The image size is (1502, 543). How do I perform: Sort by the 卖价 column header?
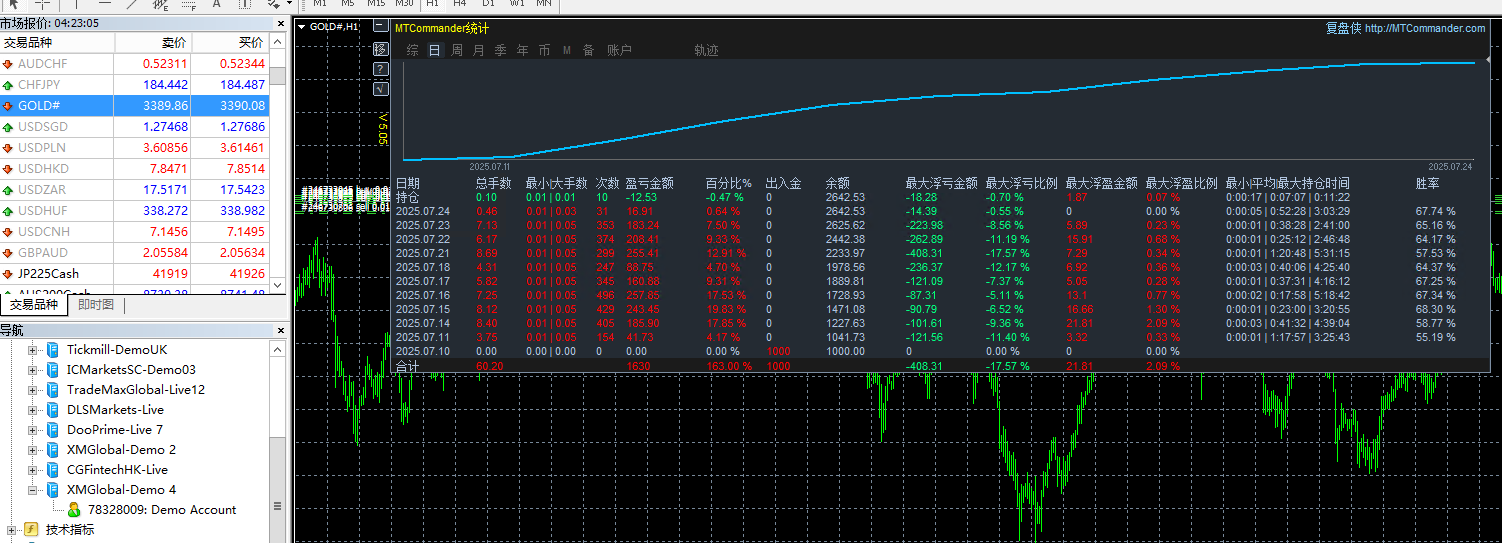click(x=153, y=43)
